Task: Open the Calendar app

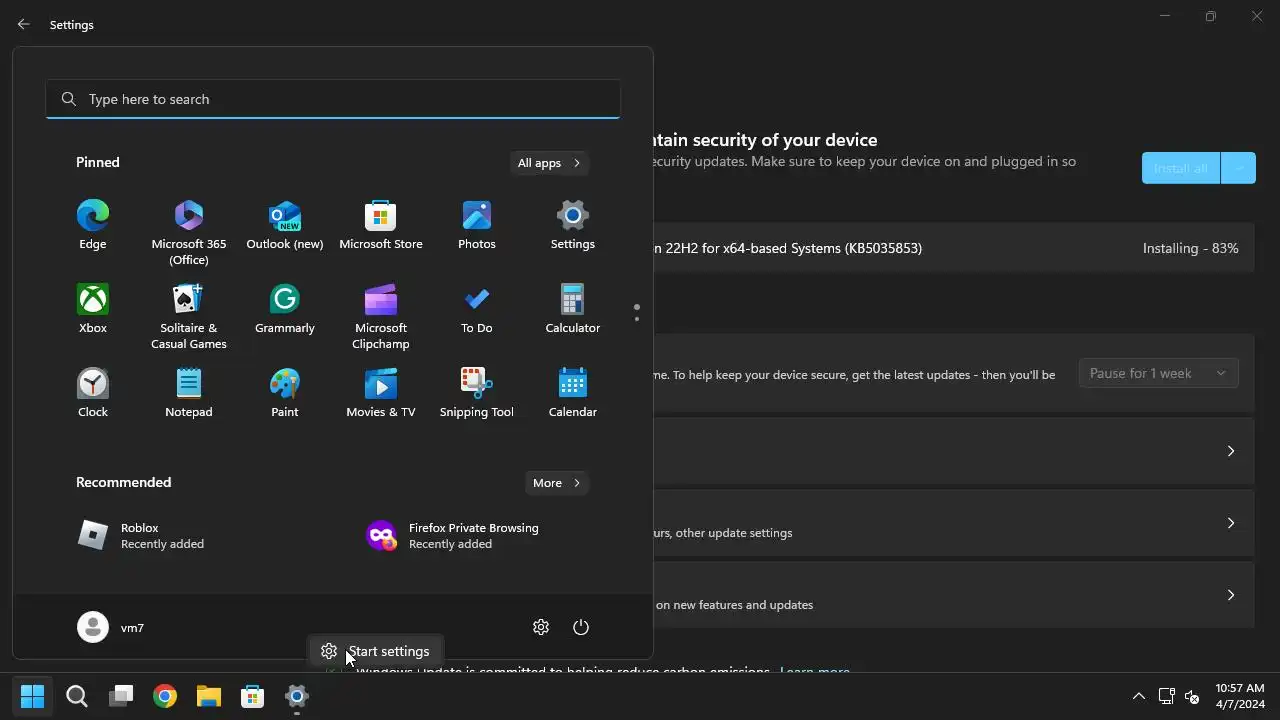Action: pyautogui.click(x=573, y=393)
